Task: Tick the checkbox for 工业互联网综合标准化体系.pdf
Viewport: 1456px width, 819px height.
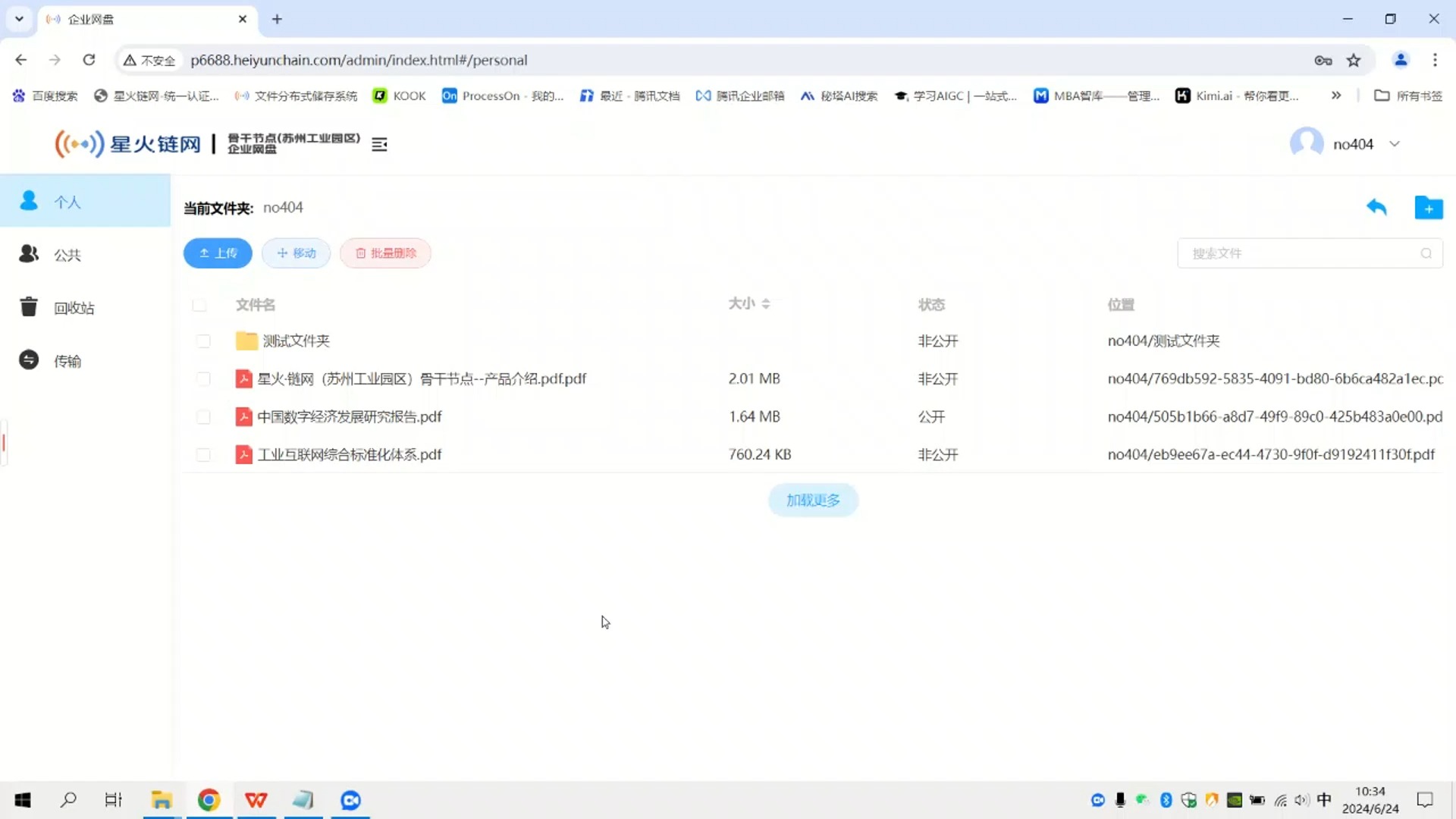Action: tap(203, 454)
